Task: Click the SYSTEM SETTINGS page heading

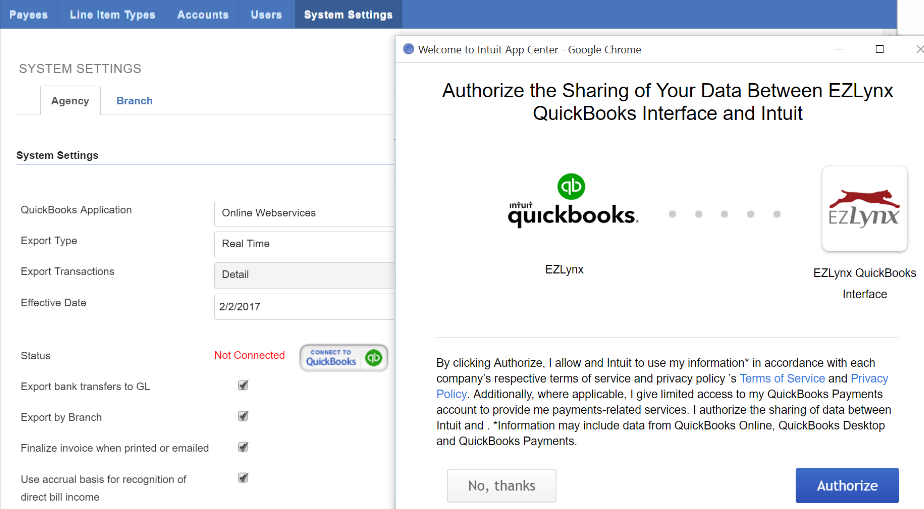Action: click(80, 69)
